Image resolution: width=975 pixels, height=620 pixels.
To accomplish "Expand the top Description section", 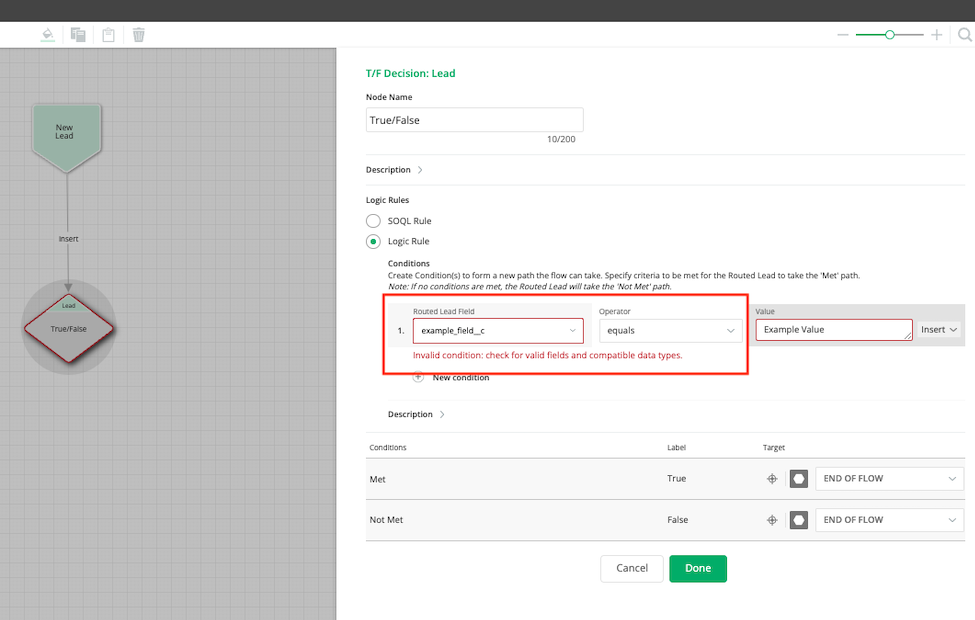I will [394, 170].
